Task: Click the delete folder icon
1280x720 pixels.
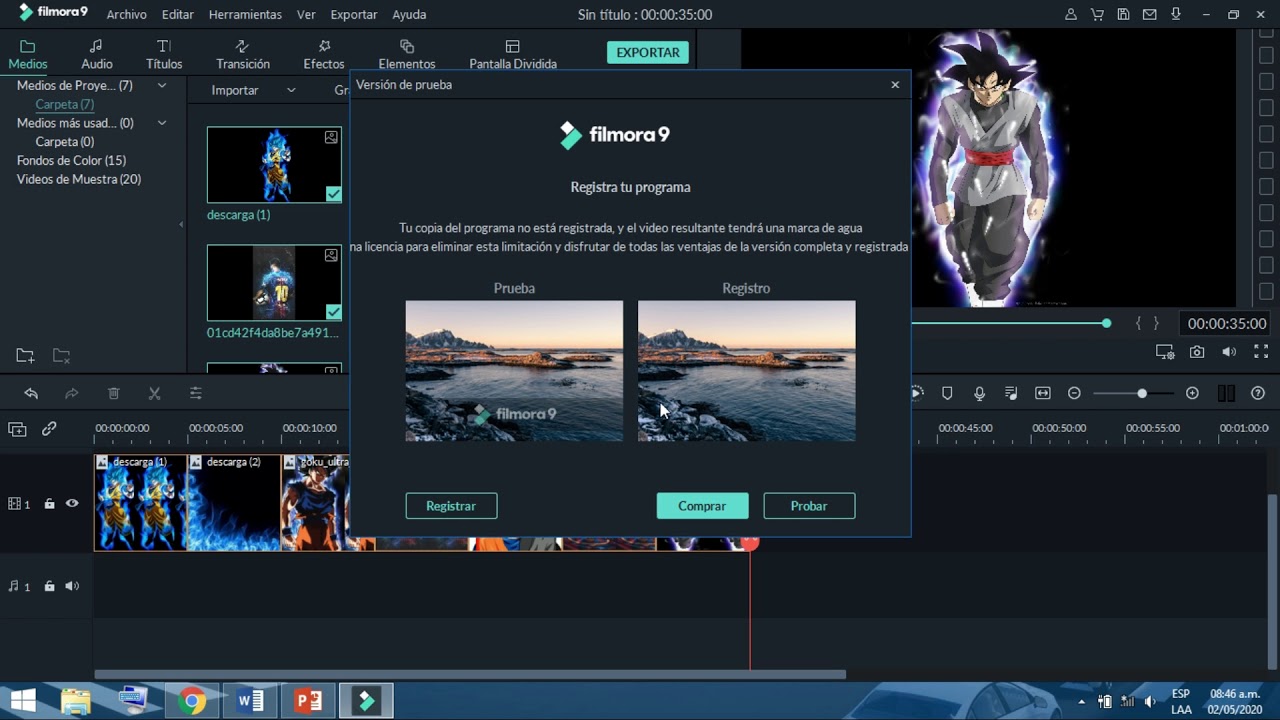Action: (61, 355)
